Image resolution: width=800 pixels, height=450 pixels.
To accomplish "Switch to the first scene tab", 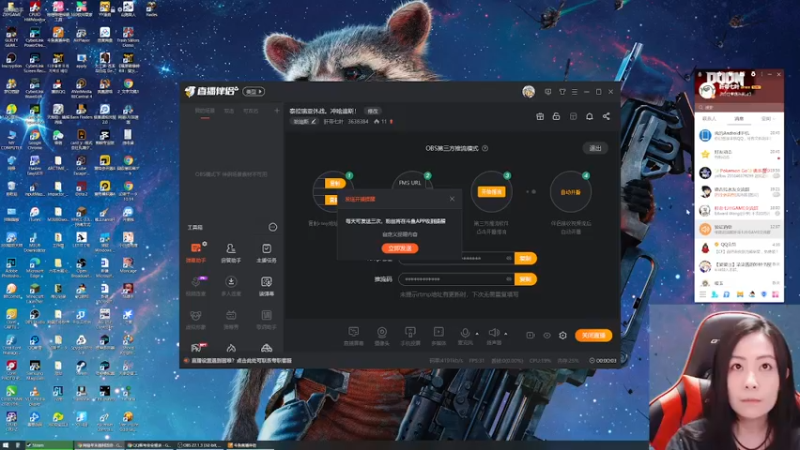I will (x=205, y=111).
